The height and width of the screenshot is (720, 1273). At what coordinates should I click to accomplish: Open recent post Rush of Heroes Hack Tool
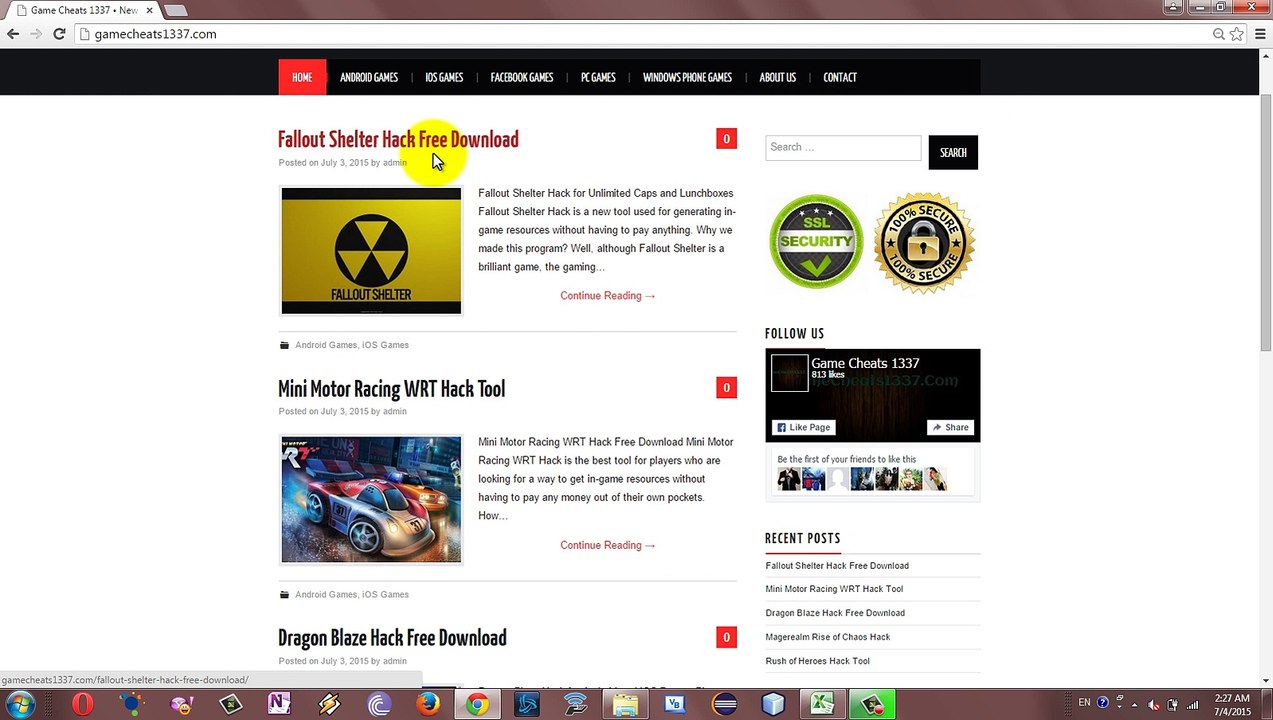[817, 661]
